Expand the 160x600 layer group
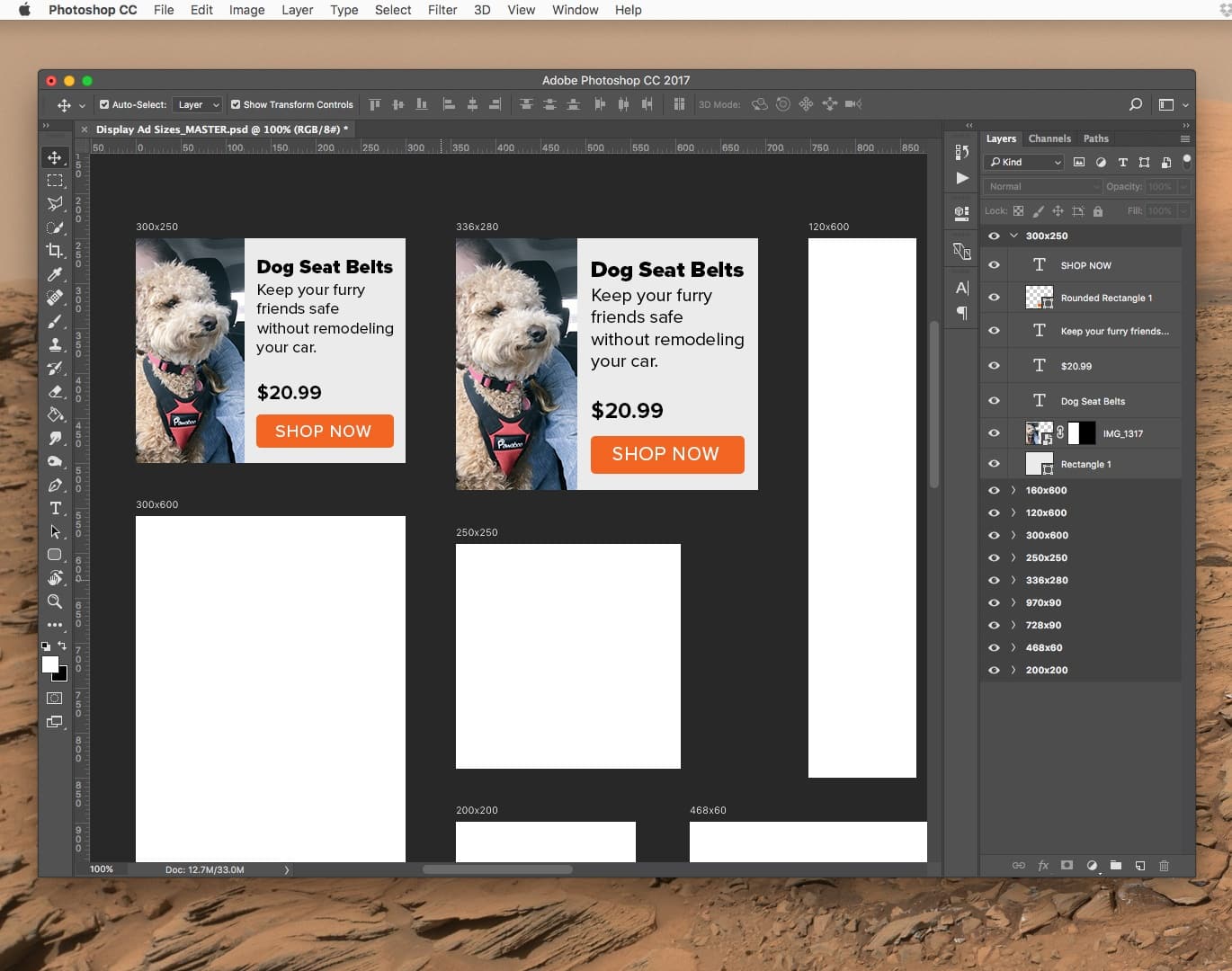 pyautogui.click(x=1013, y=490)
